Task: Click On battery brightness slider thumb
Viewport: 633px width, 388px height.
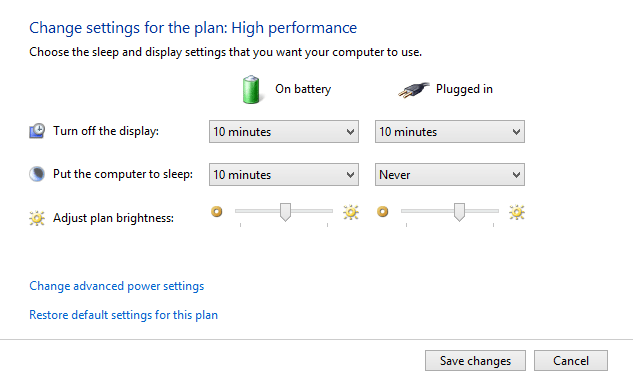Action: pyautogui.click(x=285, y=212)
